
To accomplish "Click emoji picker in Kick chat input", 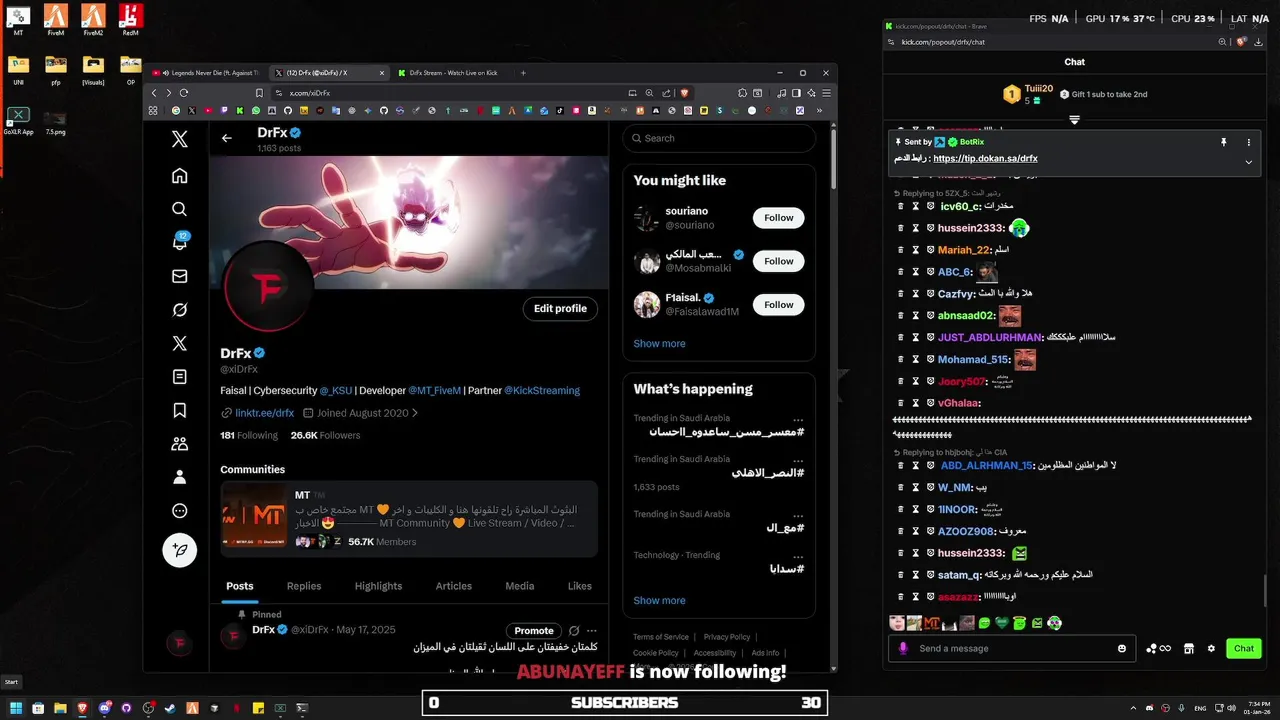I will coord(1122,648).
